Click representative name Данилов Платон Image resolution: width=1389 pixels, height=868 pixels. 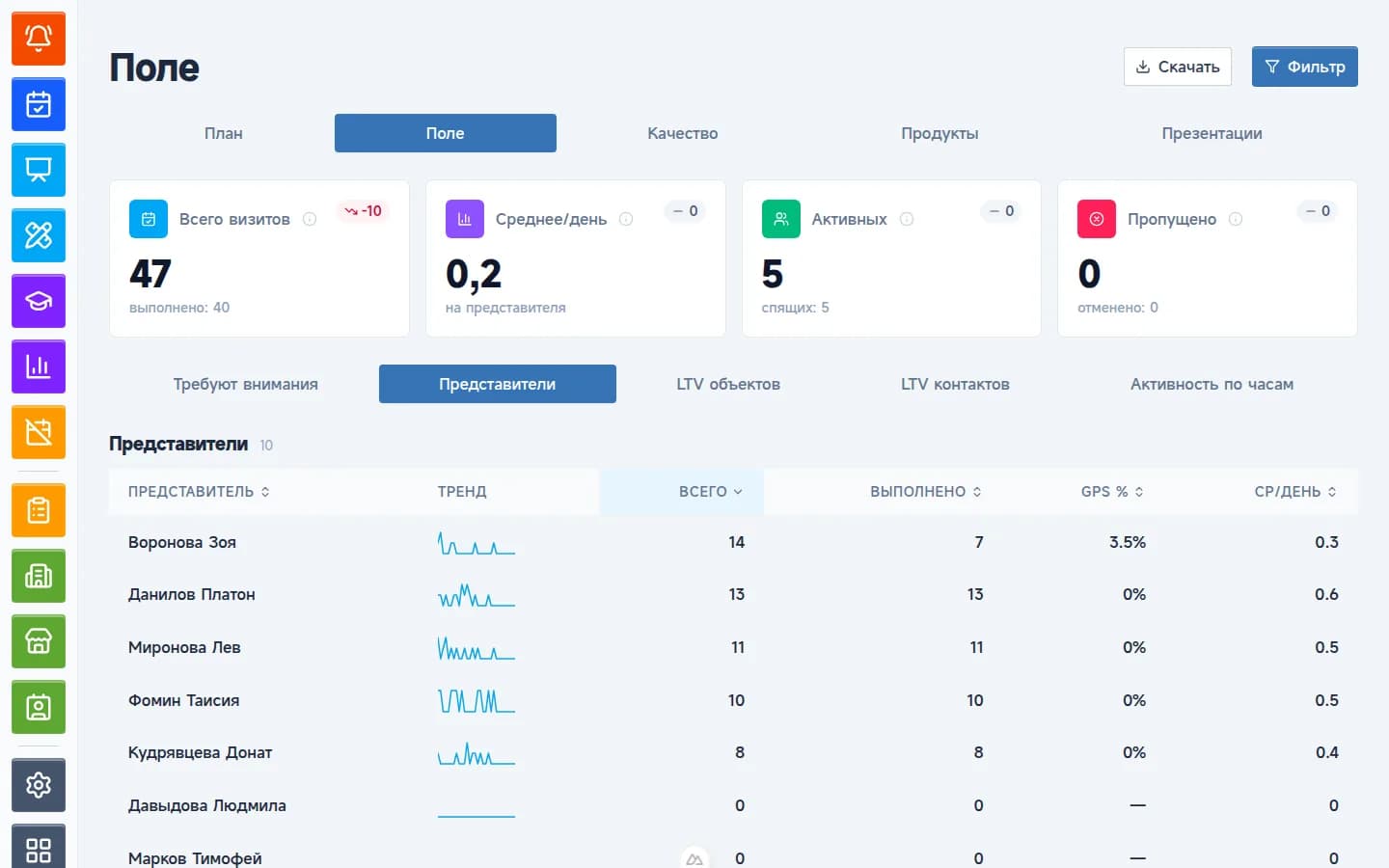(x=192, y=594)
